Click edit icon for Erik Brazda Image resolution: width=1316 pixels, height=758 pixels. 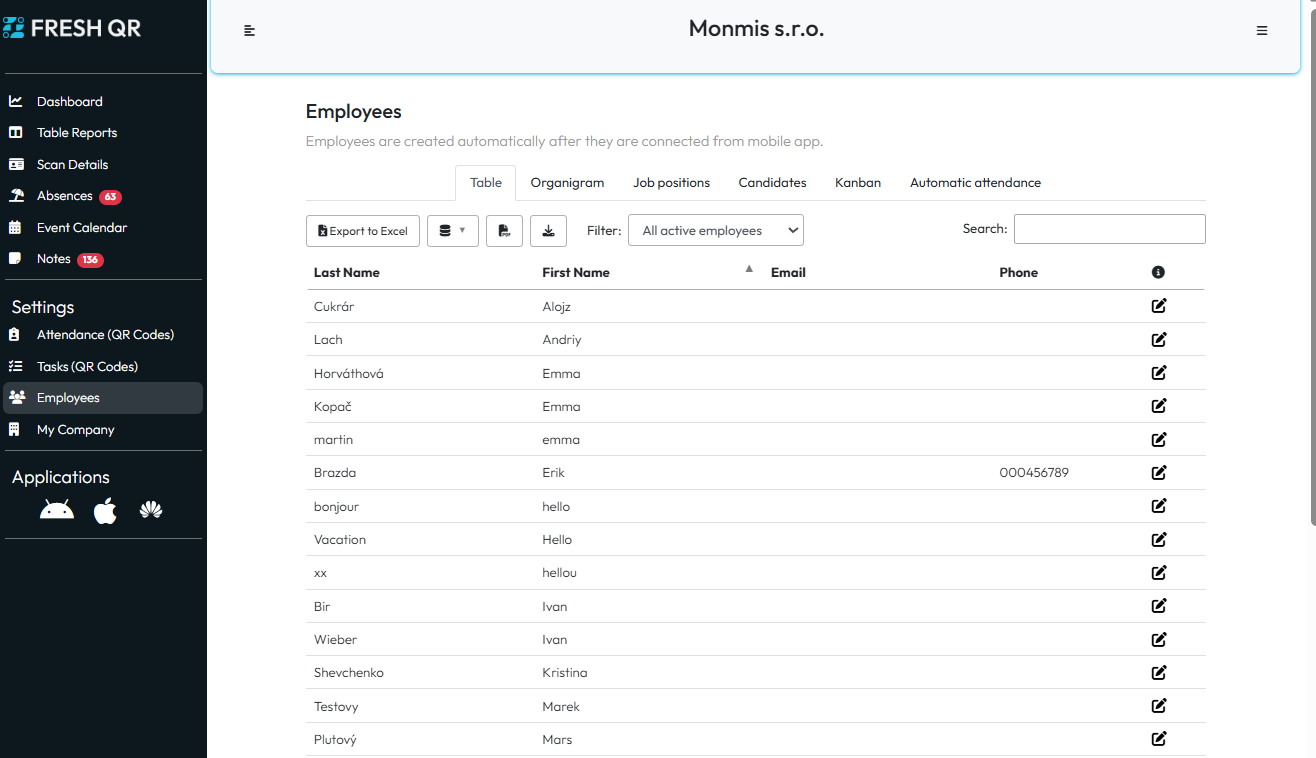[1159, 473]
